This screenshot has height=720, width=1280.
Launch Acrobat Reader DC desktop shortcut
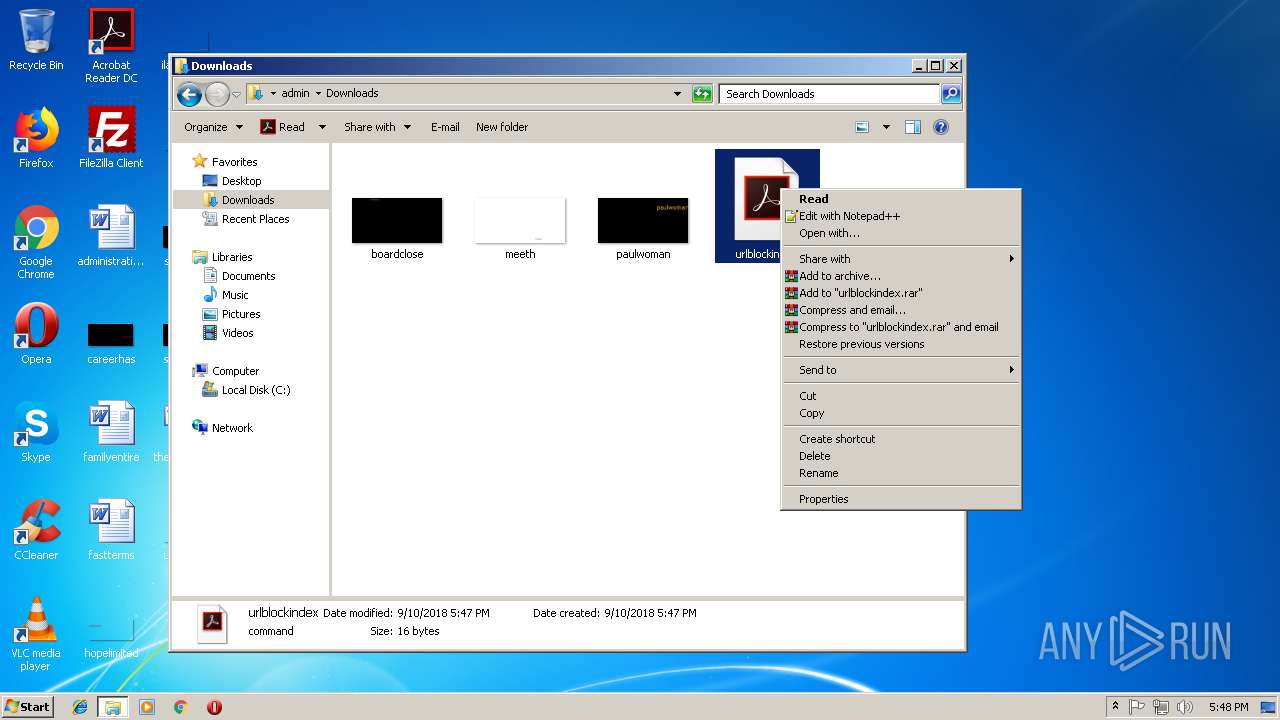coord(111,46)
